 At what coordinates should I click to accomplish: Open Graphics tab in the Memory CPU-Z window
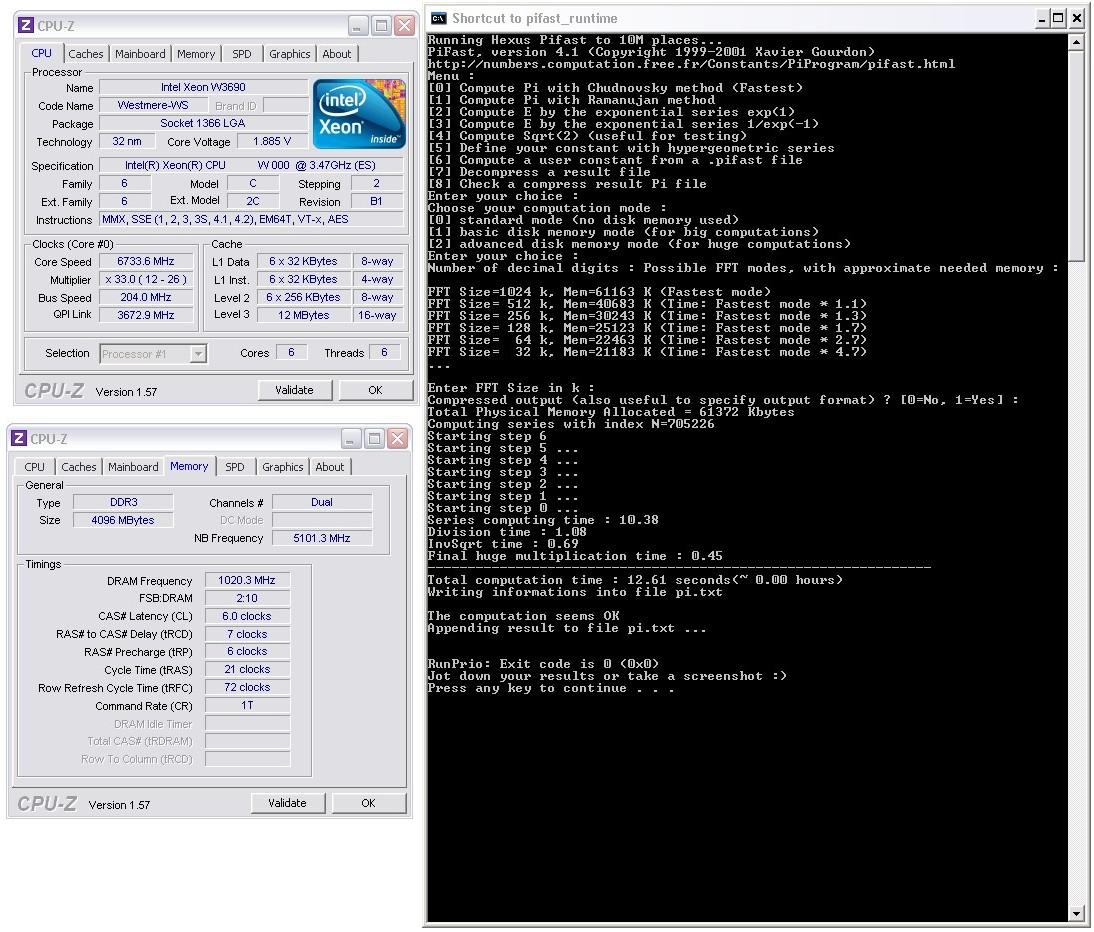click(282, 467)
